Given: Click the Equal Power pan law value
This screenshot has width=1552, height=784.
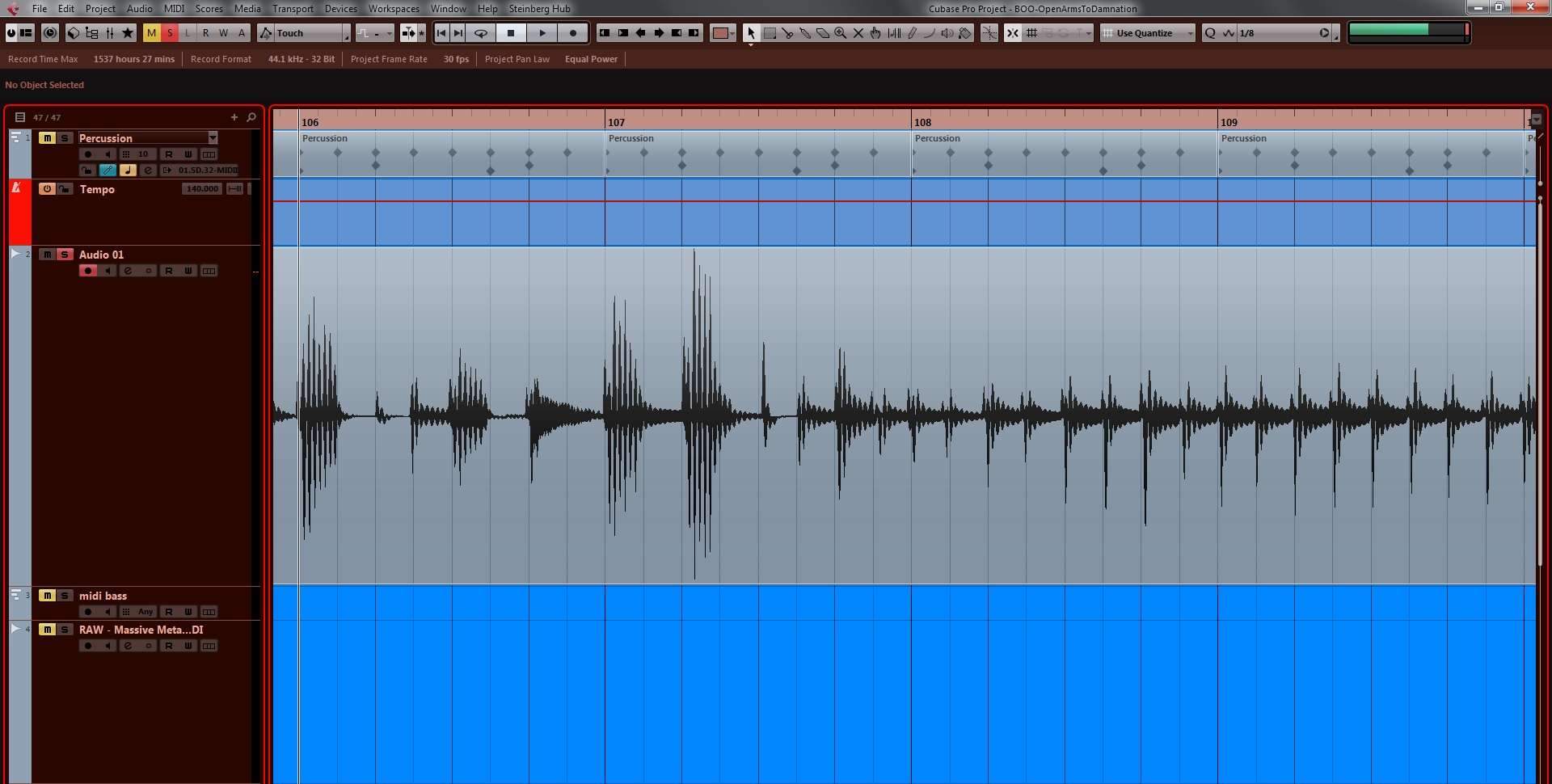Looking at the screenshot, I should click(x=591, y=59).
